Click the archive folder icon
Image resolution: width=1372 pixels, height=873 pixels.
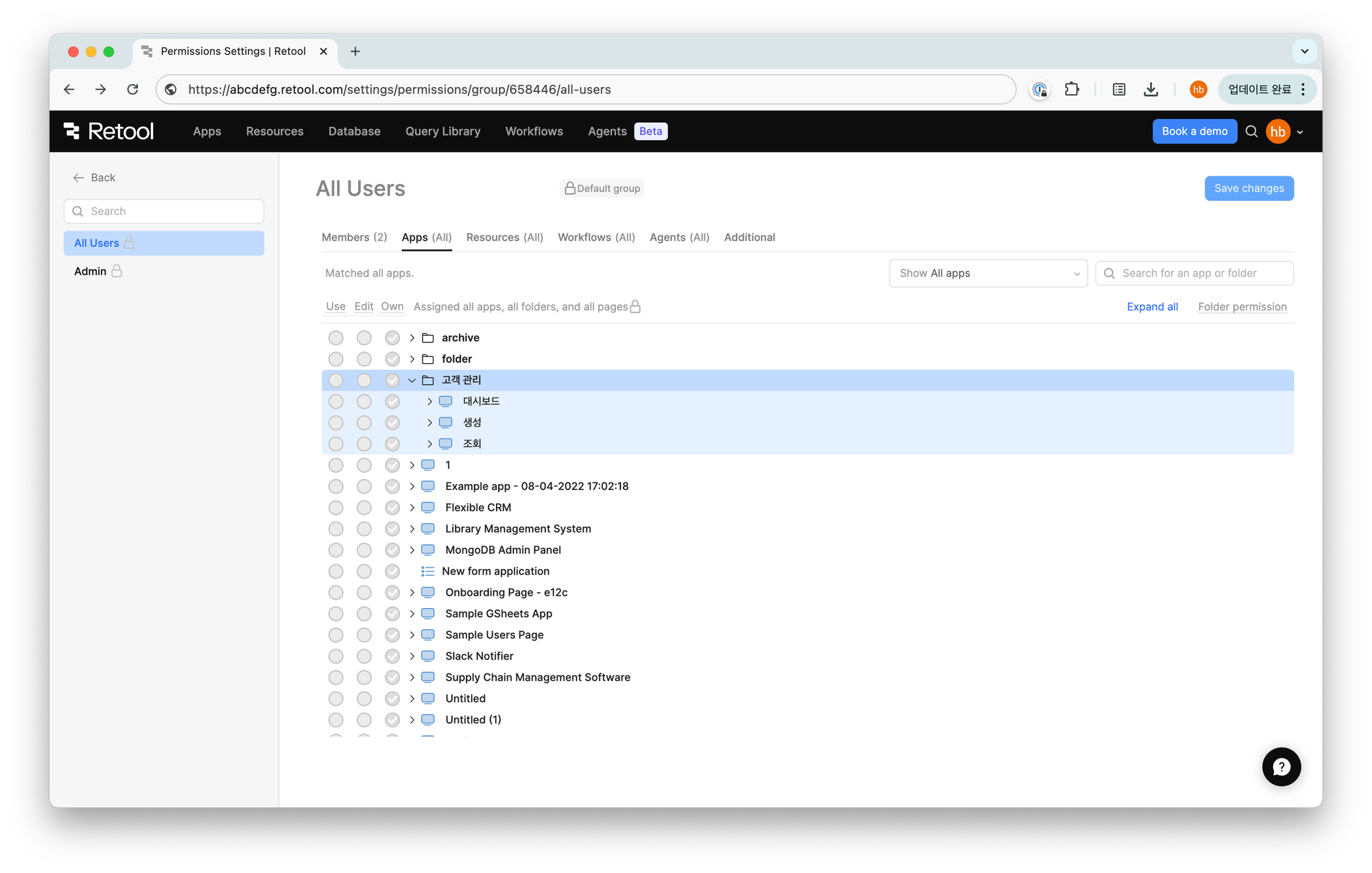(x=428, y=338)
